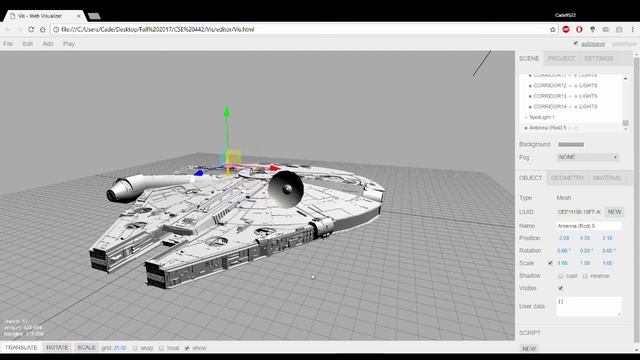Select the TRANSLATE transform mode

tap(21, 348)
